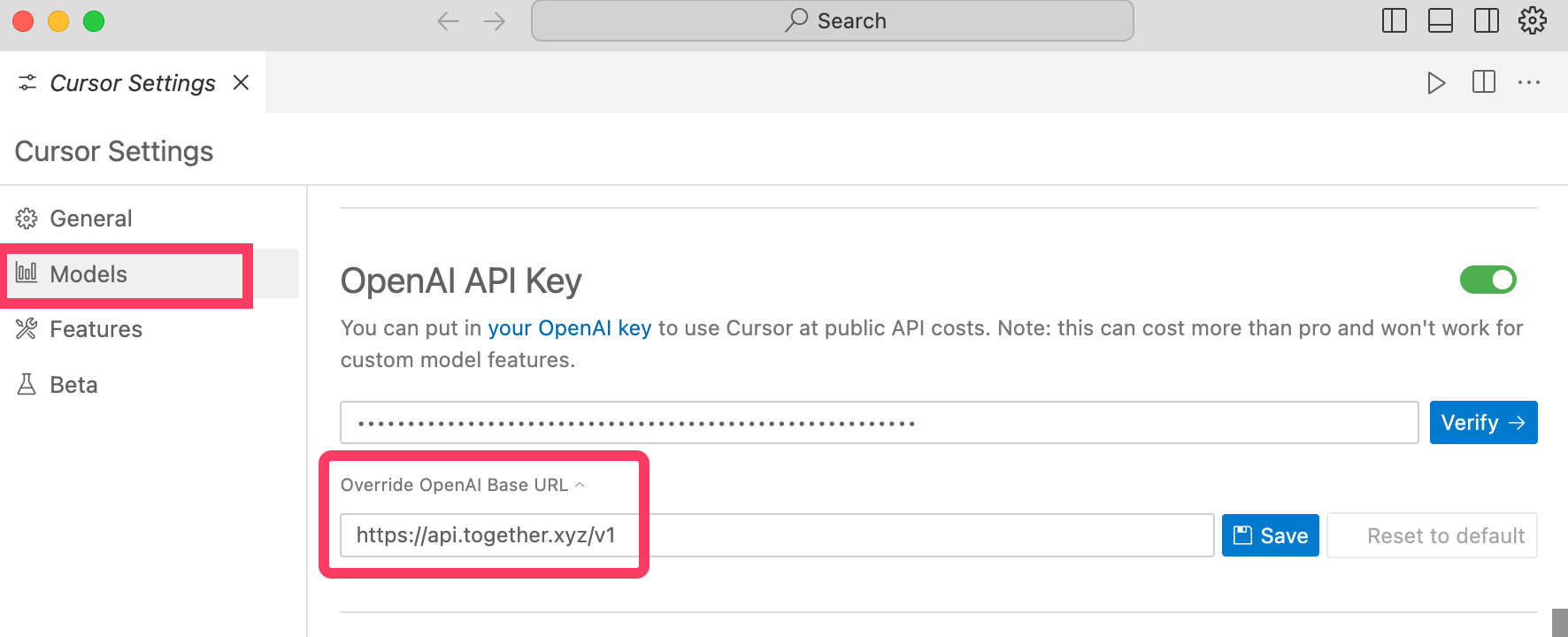Disable the OpenAI API Key toggle
The width and height of the screenshot is (1568, 637).
tap(1487, 280)
